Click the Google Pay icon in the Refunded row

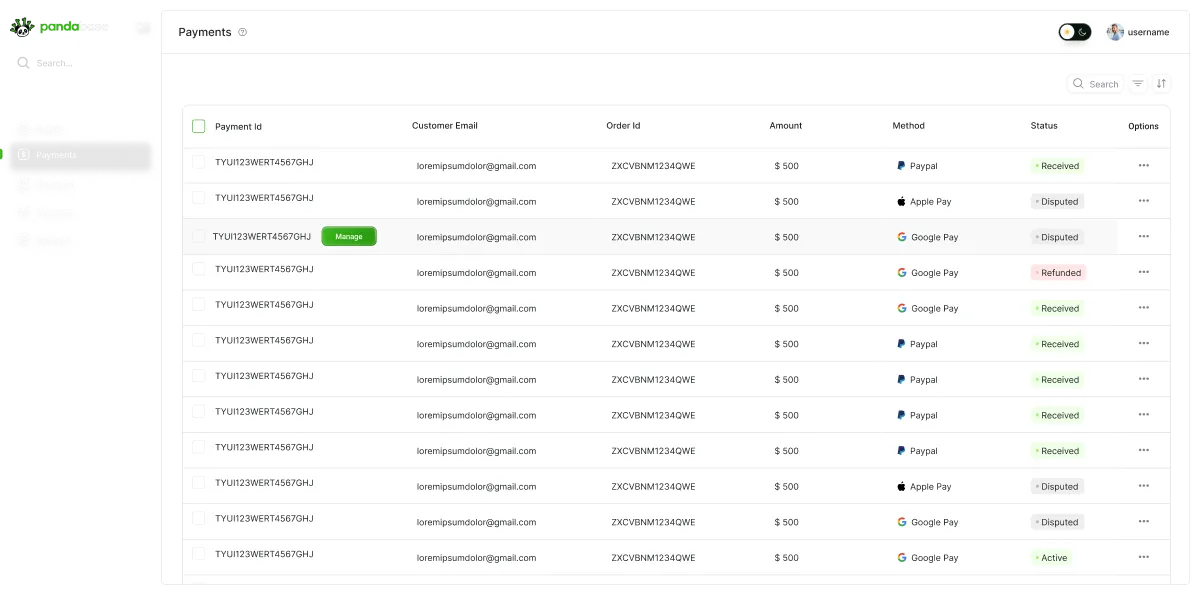[902, 272]
